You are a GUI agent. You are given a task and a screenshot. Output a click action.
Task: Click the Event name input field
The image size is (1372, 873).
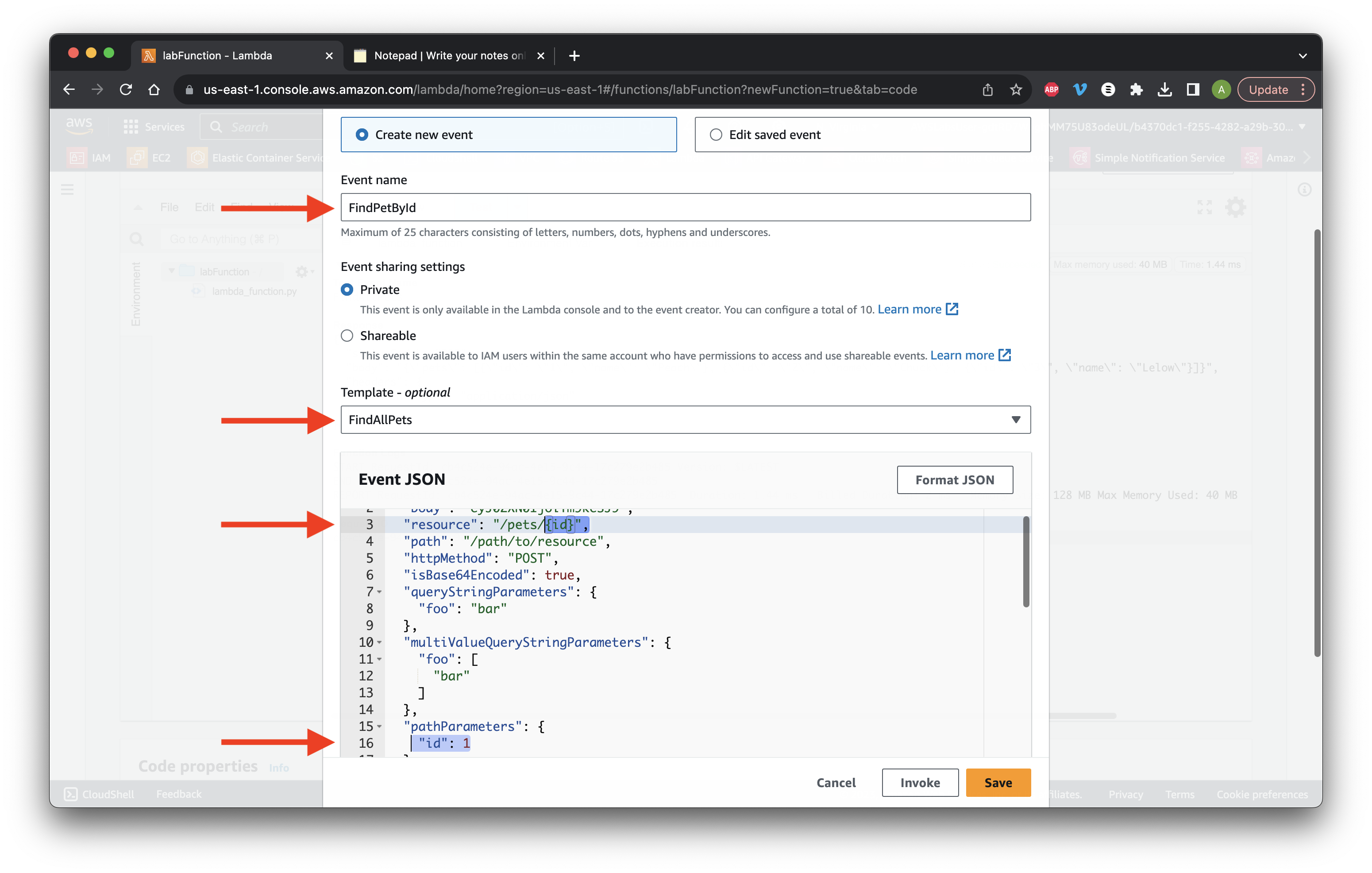coord(686,208)
